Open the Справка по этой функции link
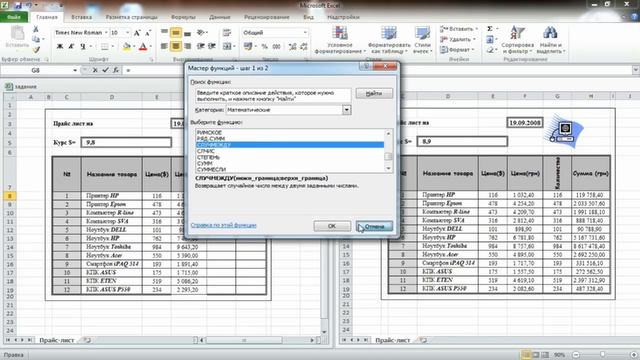 [223, 225]
